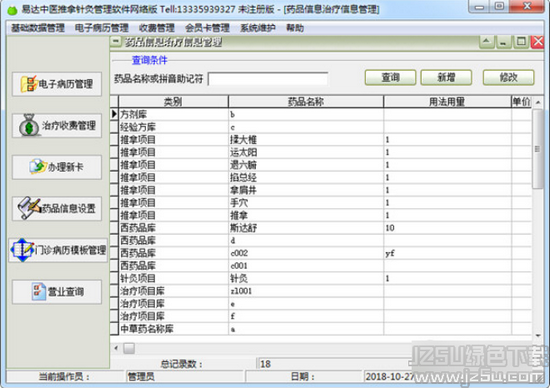Image resolution: width=550 pixels, height=388 pixels.
Task: Click the inner window system menu icon
Action: (116, 42)
